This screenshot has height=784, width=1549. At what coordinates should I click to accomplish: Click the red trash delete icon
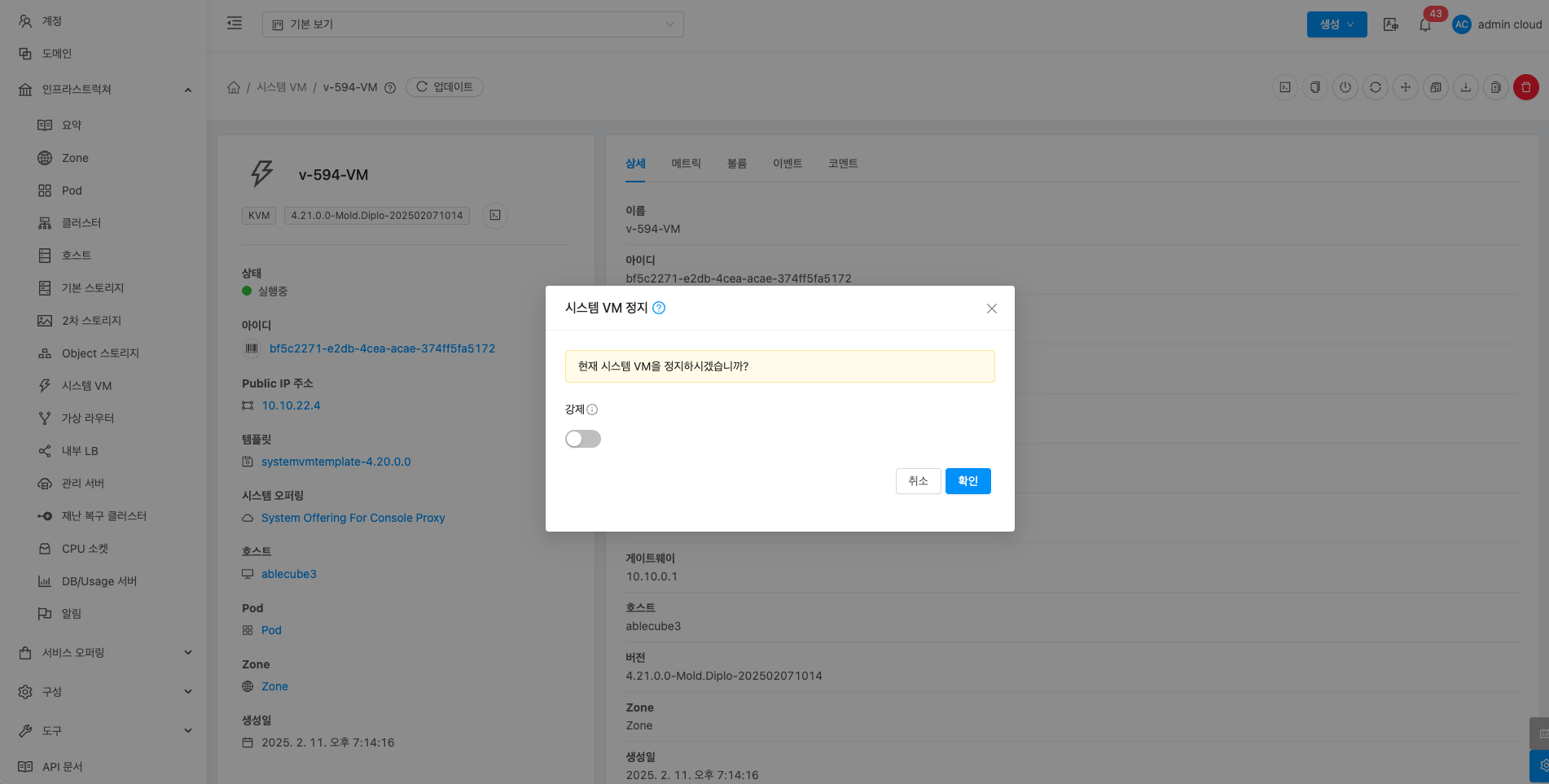coord(1525,87)
